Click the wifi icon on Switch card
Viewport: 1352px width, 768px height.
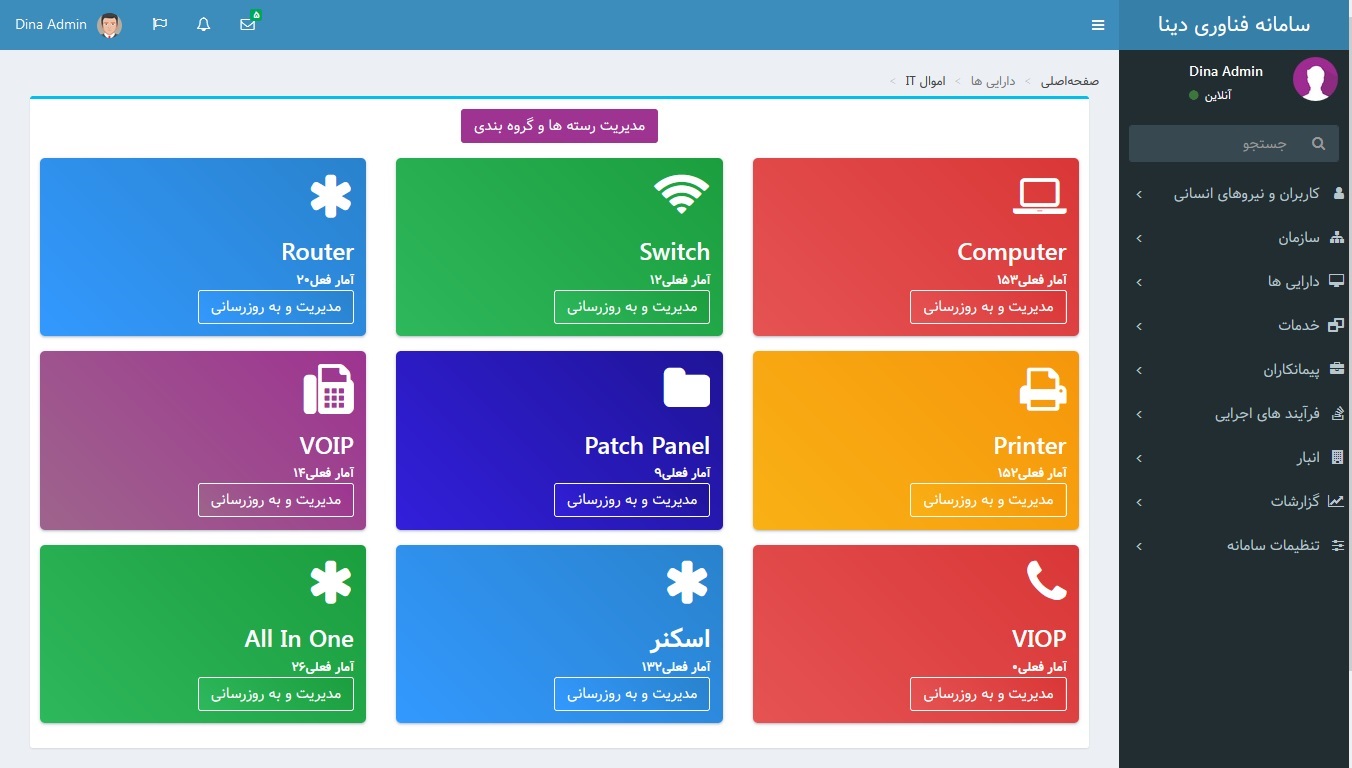[x=681, y=195]
